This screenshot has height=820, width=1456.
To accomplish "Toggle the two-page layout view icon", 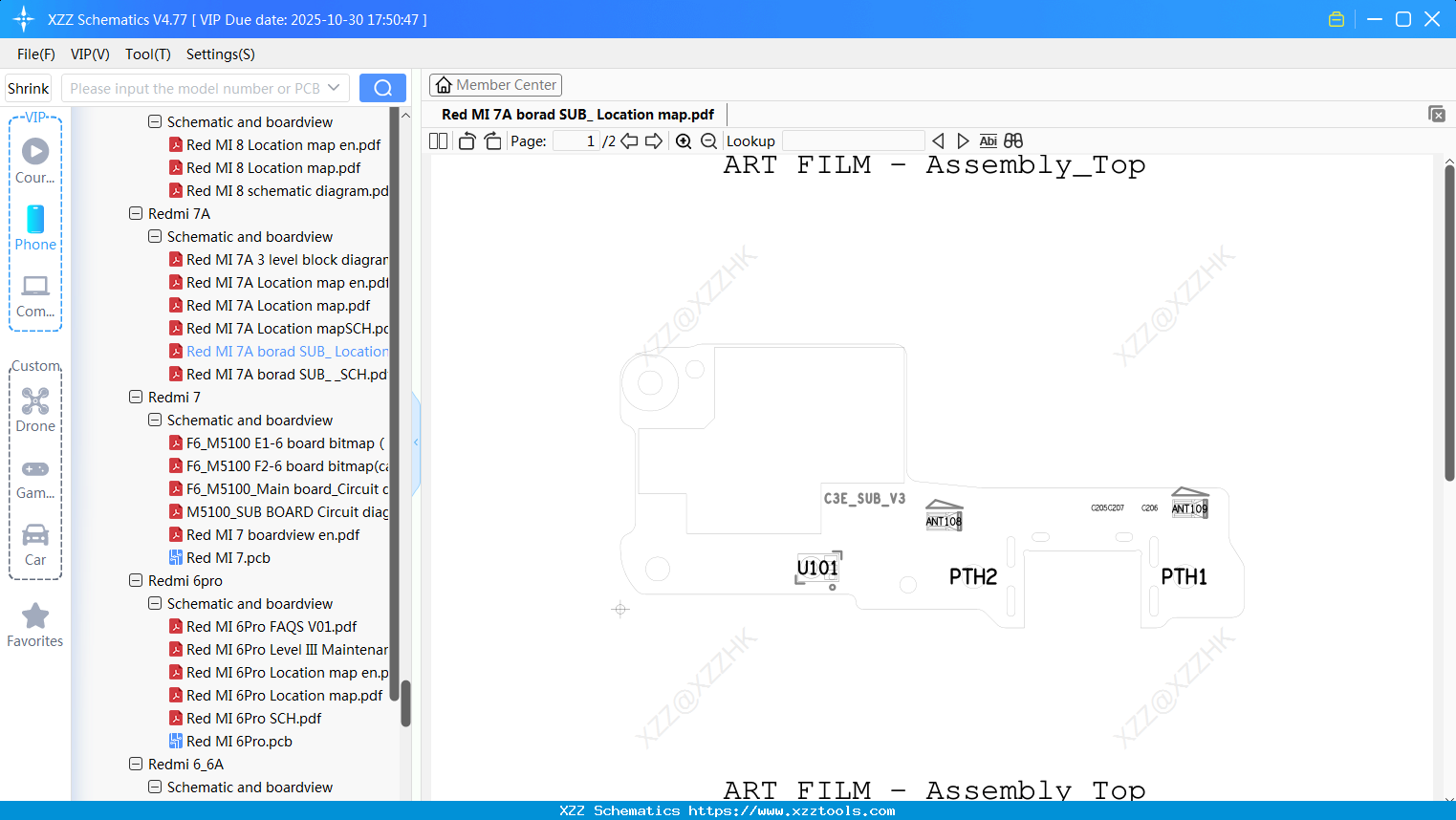I will coord(438,141).
